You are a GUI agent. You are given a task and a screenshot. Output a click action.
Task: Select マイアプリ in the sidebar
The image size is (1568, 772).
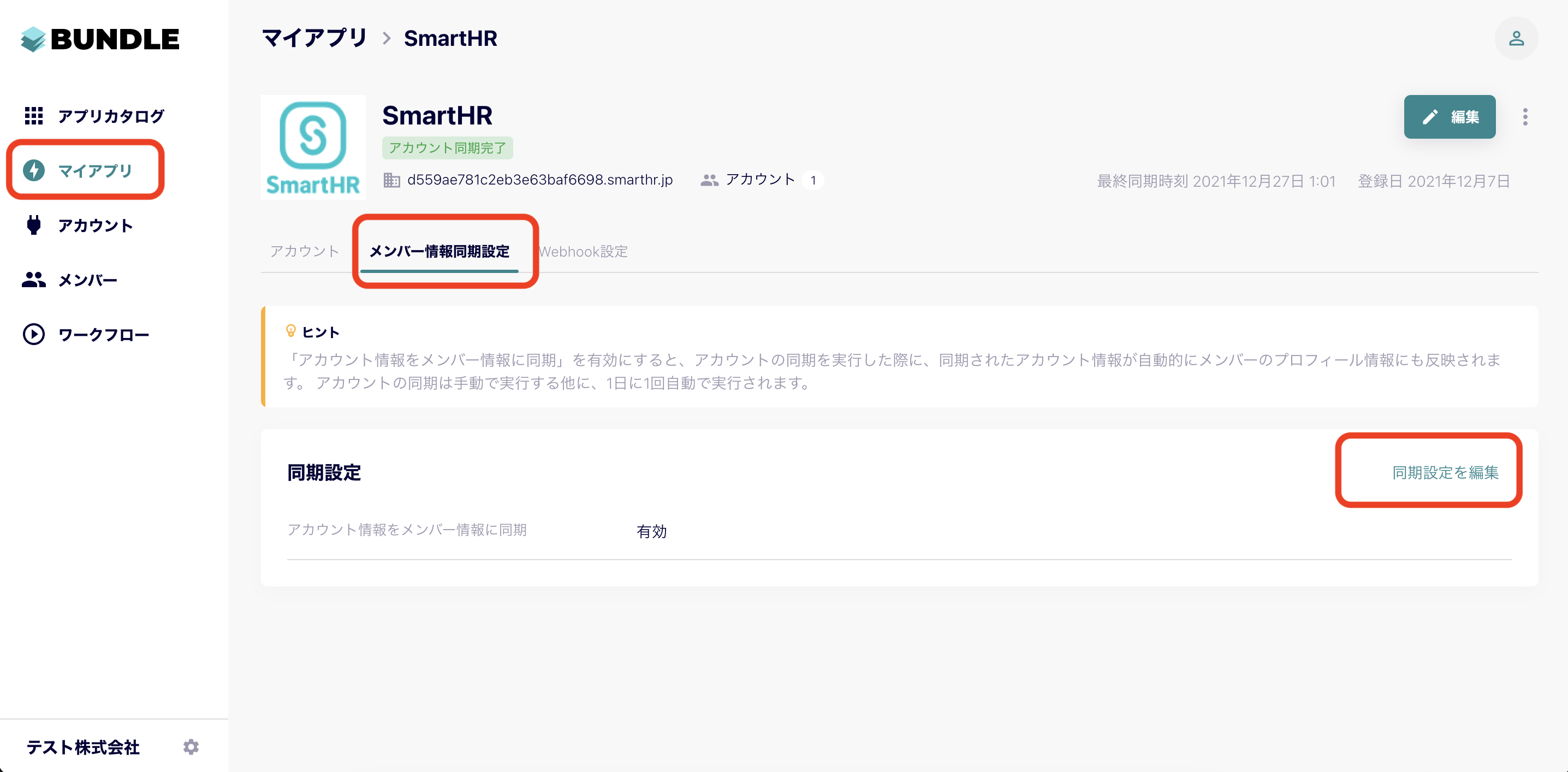[x=96, y=170]
